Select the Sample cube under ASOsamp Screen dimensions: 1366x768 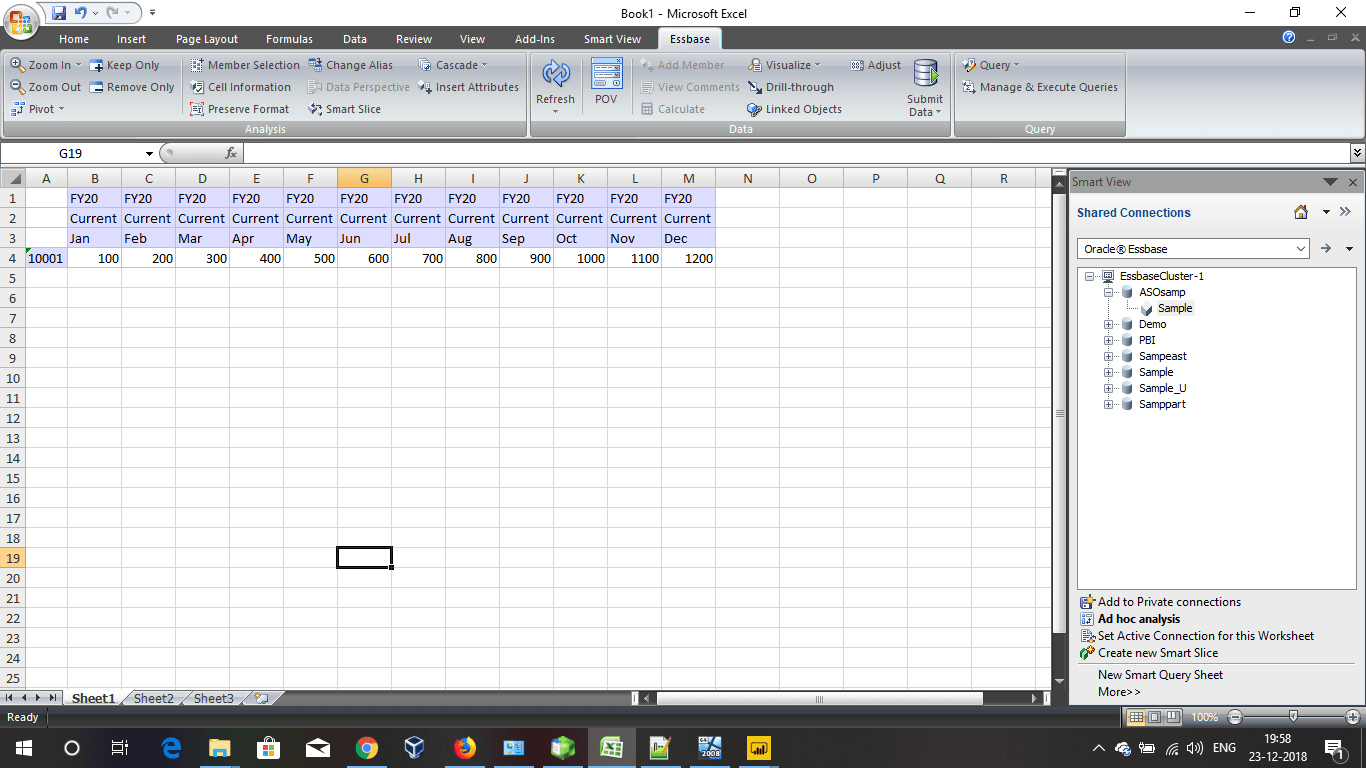[1174, 308]
